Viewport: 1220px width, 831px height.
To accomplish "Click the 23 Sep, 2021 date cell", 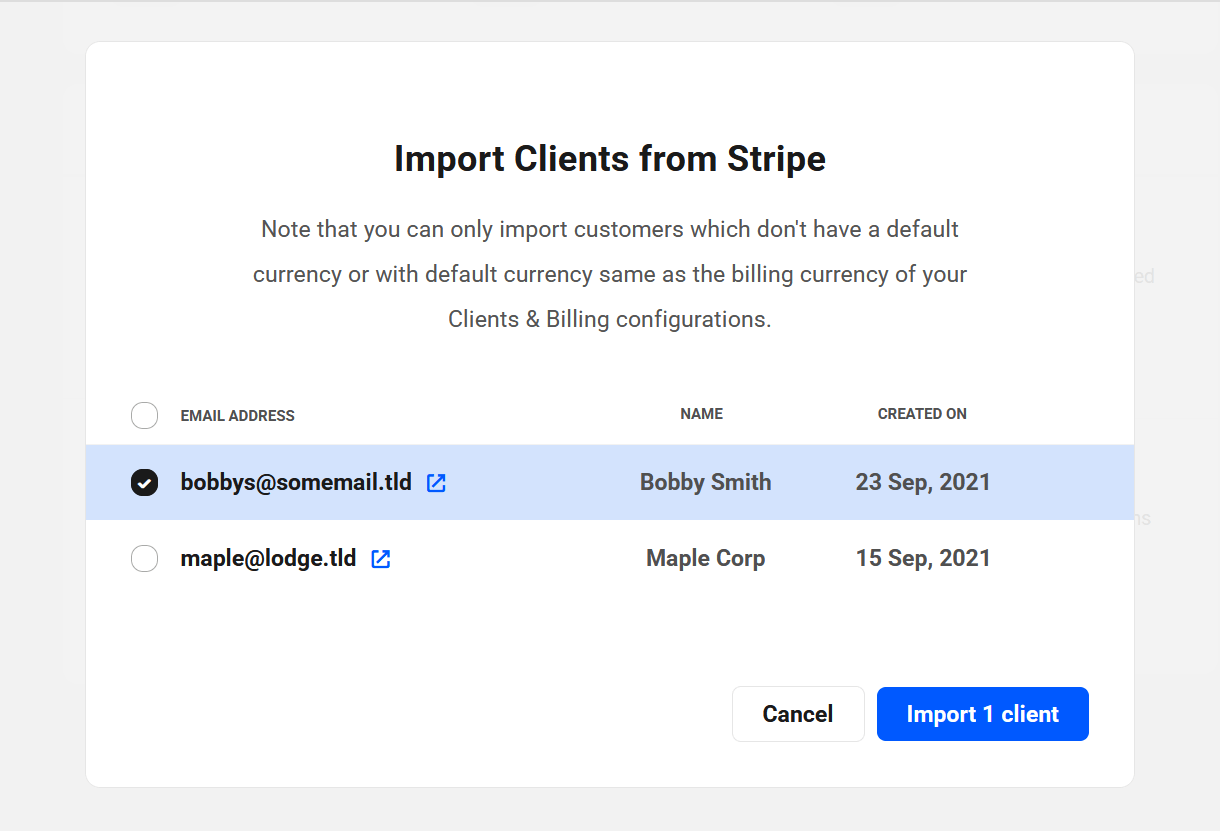I will pos(923,482).
